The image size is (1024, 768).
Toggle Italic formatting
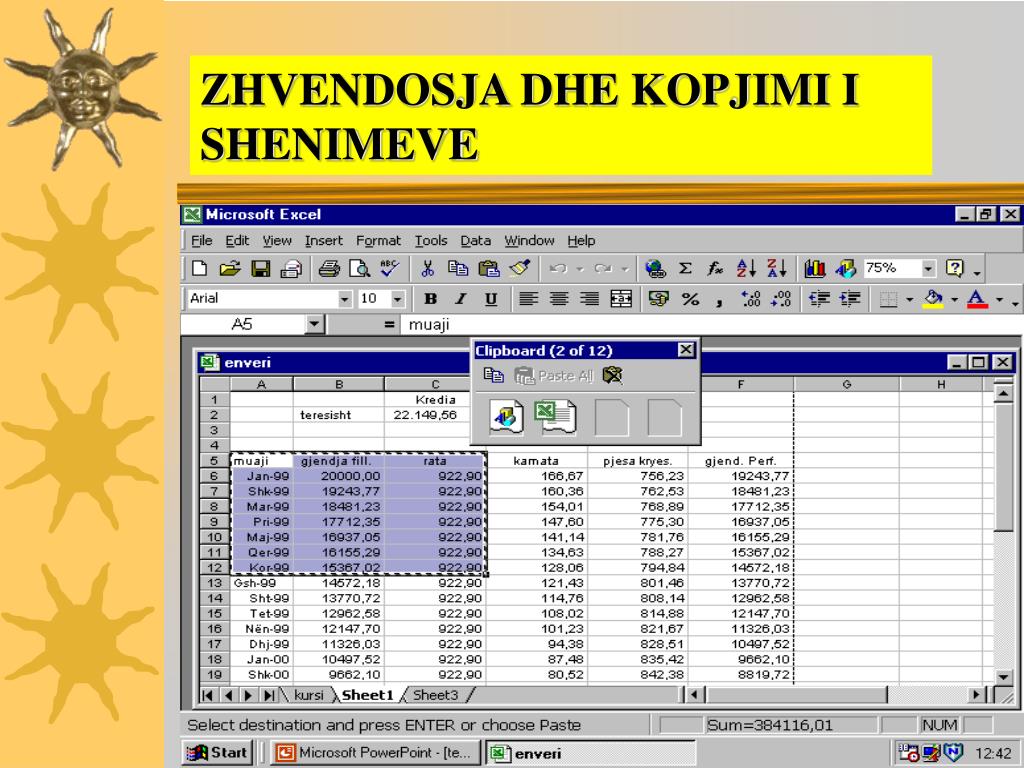tap(460, 299)
